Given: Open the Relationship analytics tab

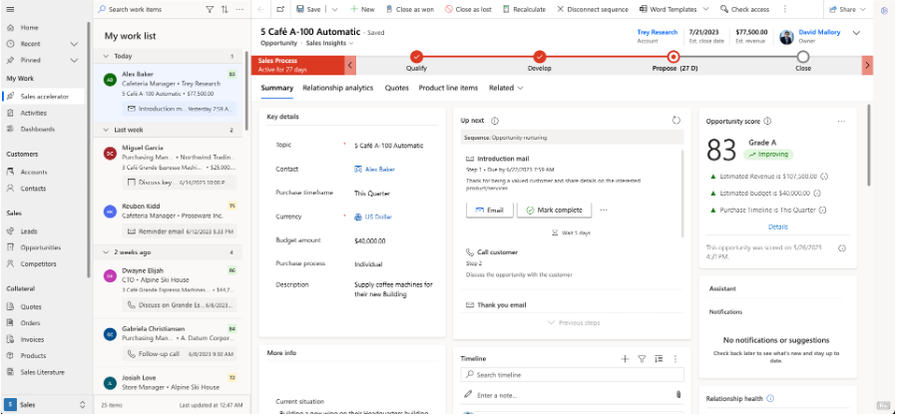Looking at the screenshot, I should point(338,88).
